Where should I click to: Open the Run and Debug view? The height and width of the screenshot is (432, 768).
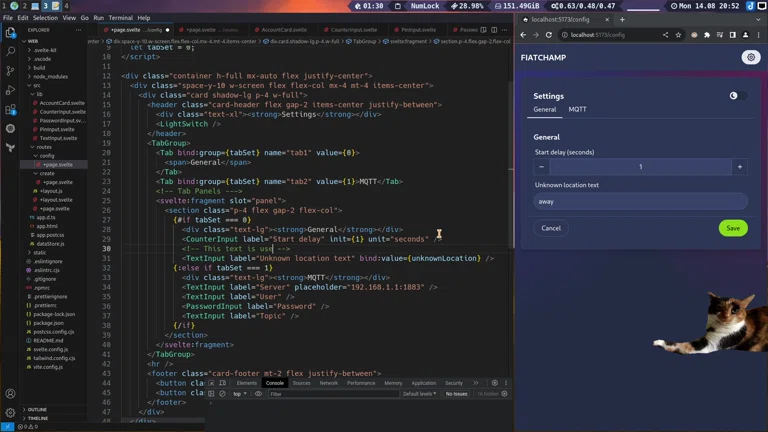pos(11,90)
